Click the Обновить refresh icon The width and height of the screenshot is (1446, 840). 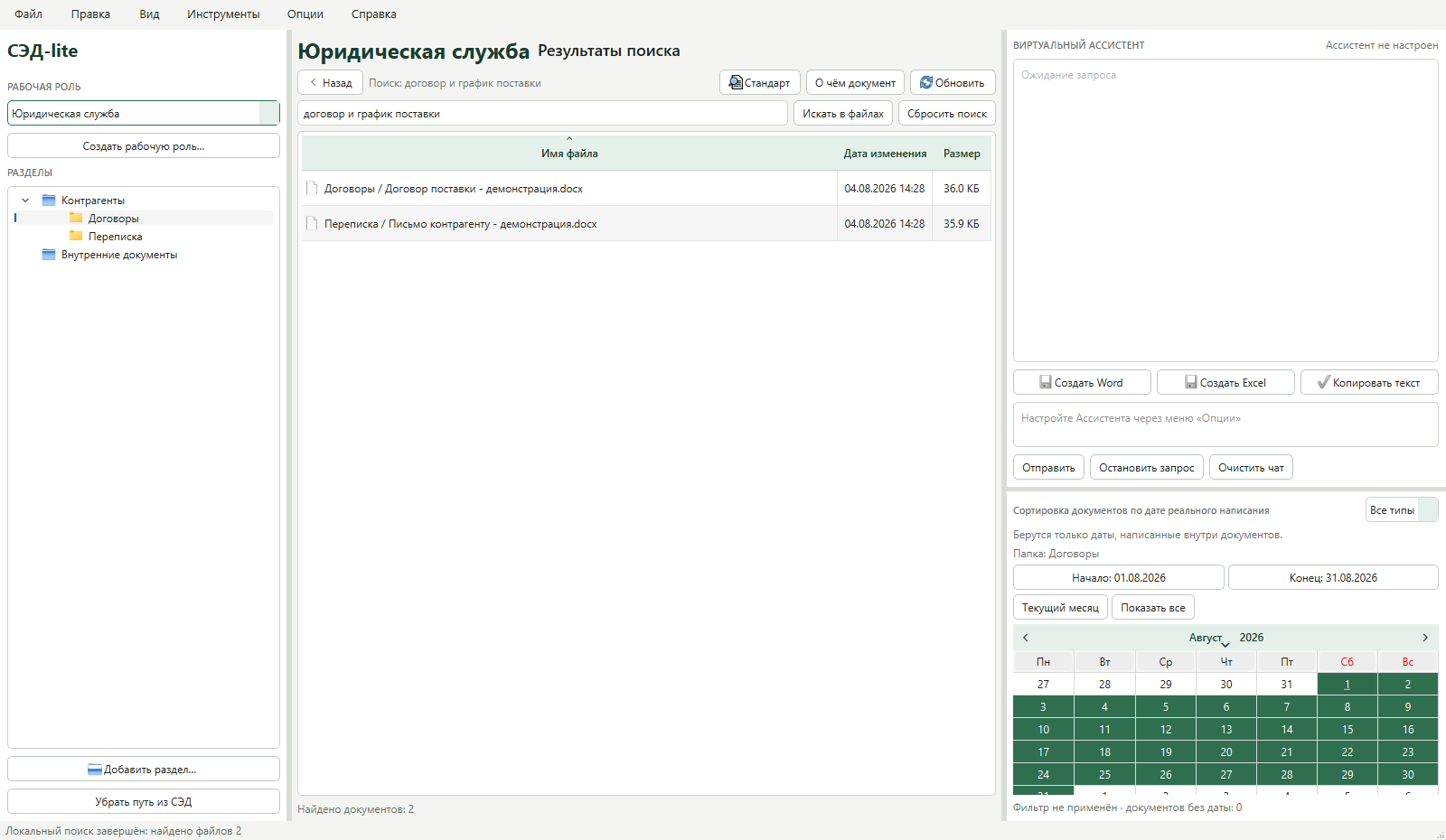click(x=926, y=82)
